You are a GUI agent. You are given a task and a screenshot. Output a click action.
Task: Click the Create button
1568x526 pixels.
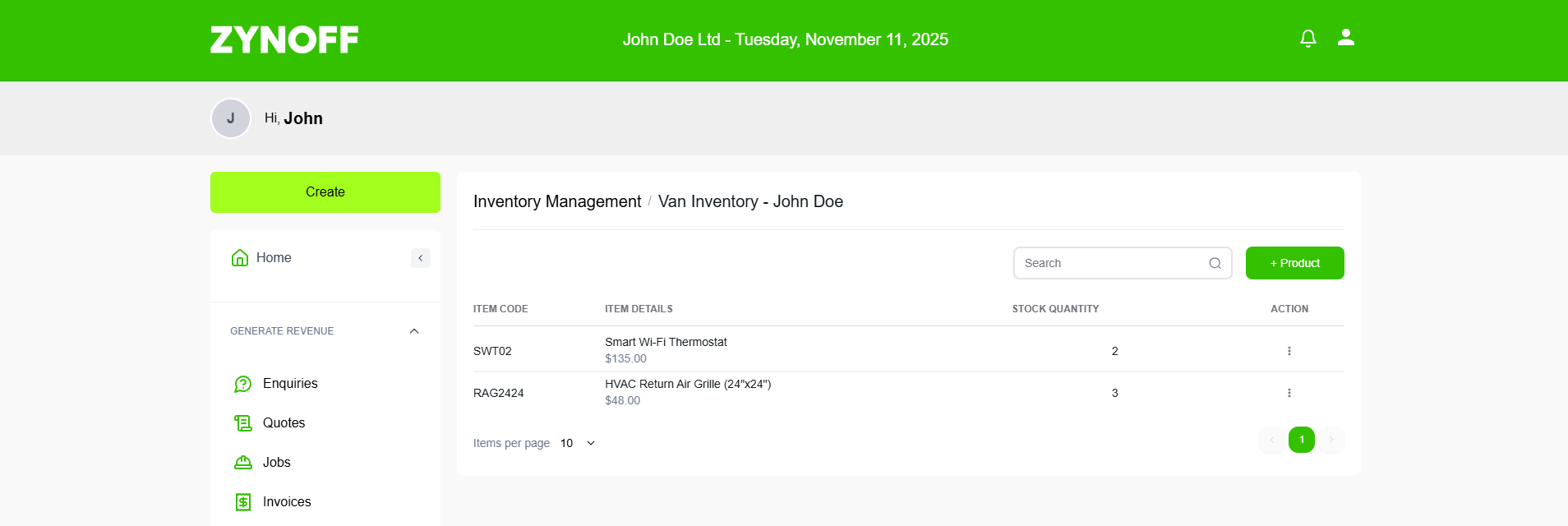(325, 192)
